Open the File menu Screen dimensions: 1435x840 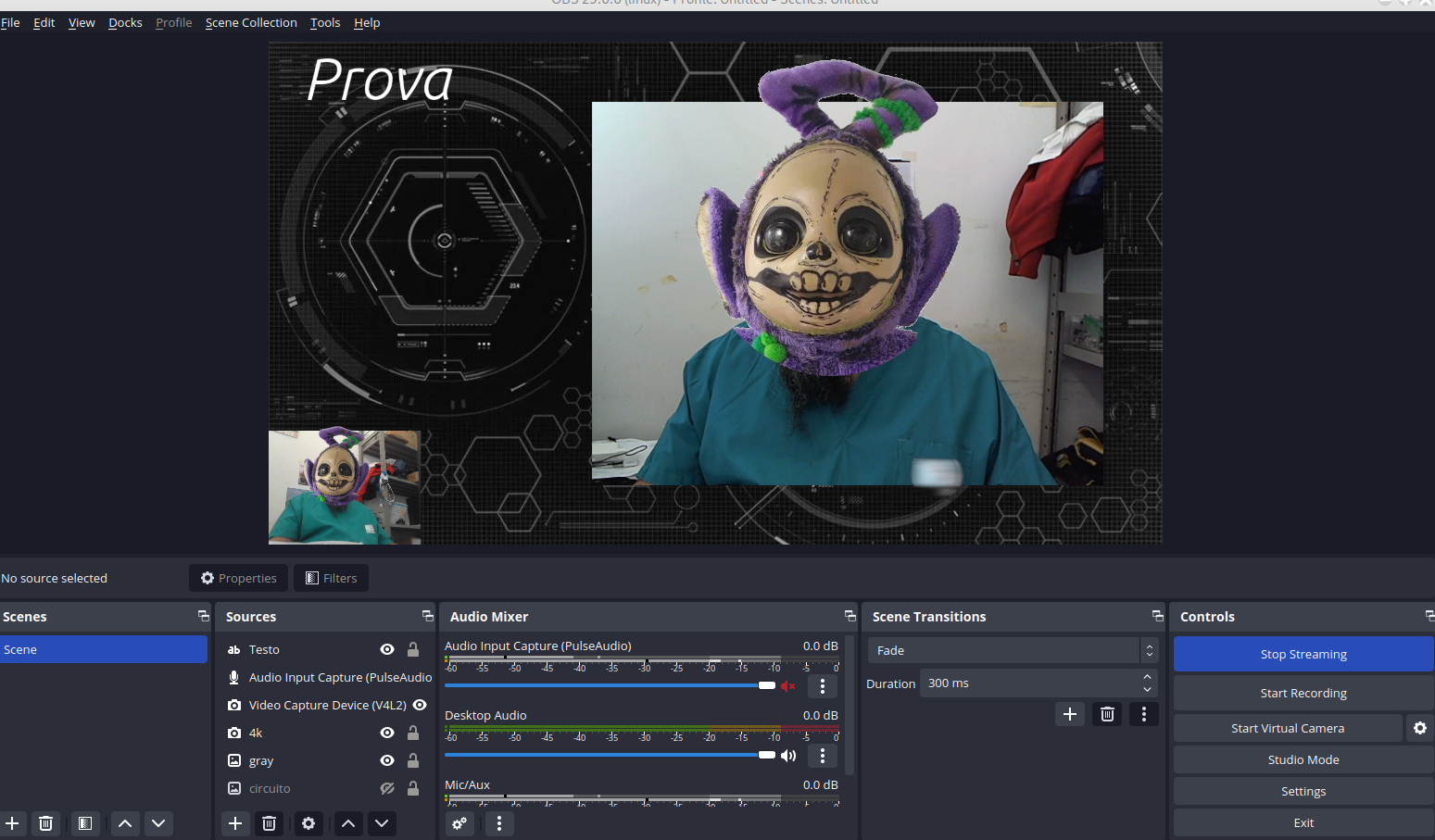pos(10,22)
